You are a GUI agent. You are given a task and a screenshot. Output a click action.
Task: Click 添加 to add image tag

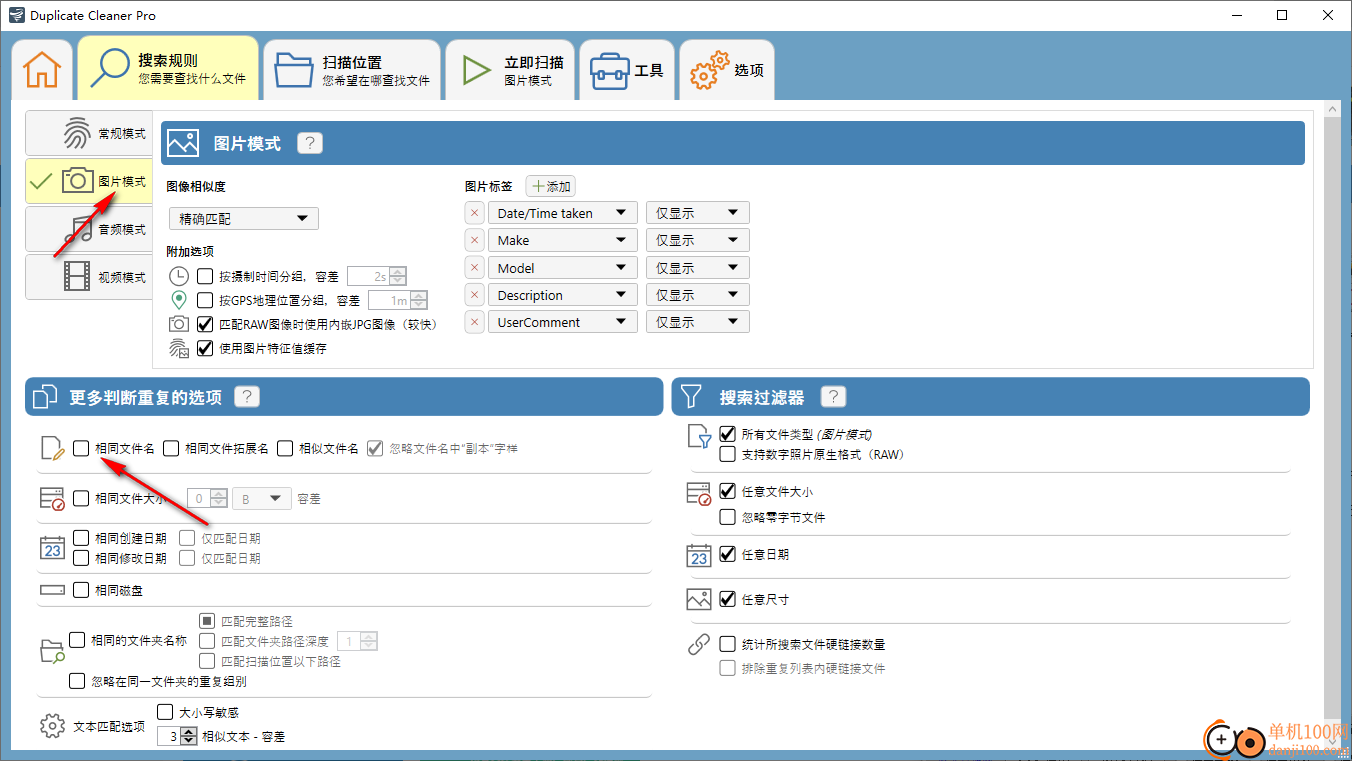[551, 186]
